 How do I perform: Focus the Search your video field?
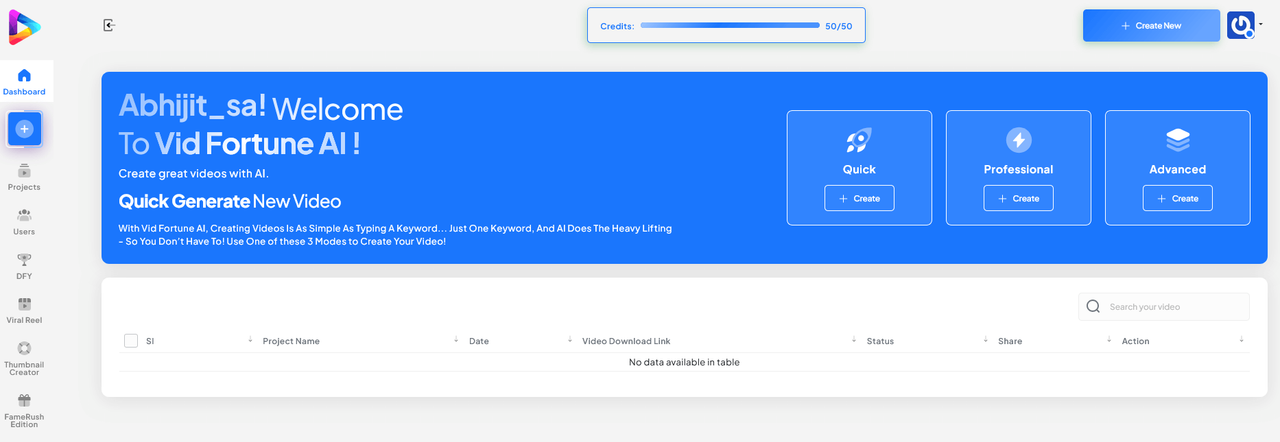tap(1164, 307)
